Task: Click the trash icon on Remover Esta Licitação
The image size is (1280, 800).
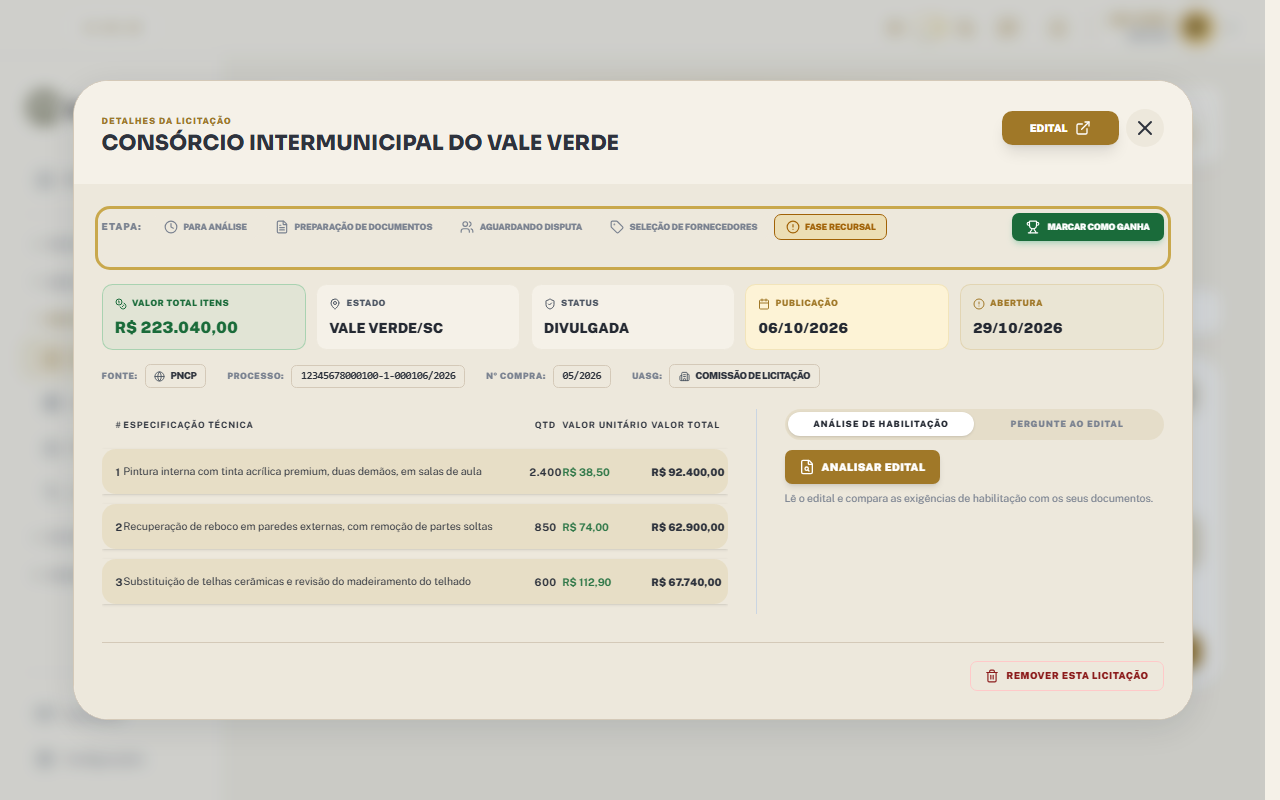Action: pyautogui.click(x=992, y=676)
